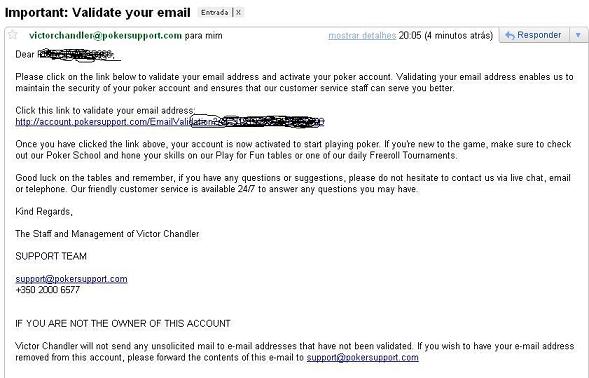Image resolution: width=589 pixels, height=378 pixels.
Task: Open the account.pokersupport.com EmailValidation link
Action: click(x=169, y=122)
